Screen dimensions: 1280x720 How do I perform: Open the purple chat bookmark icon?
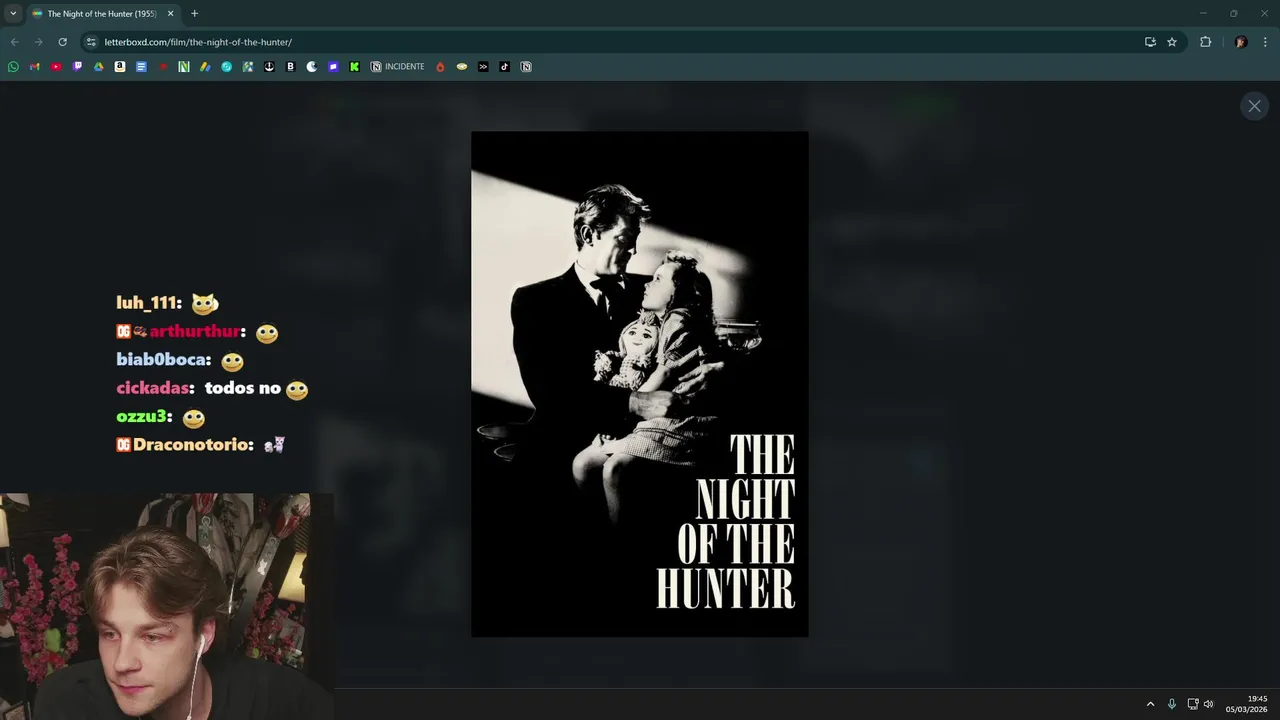tap(333, 67)
